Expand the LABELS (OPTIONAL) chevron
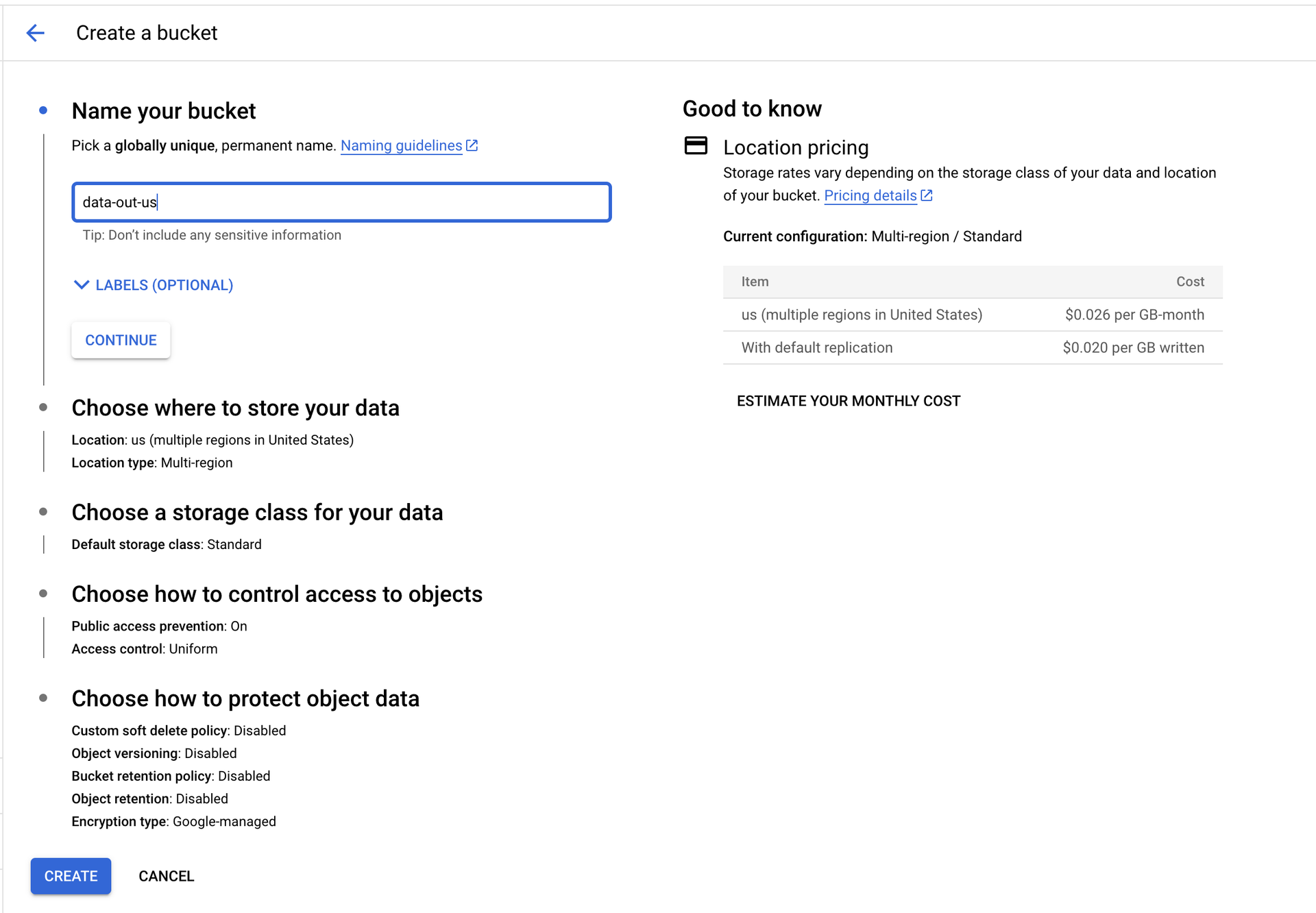 pos(82,284)
